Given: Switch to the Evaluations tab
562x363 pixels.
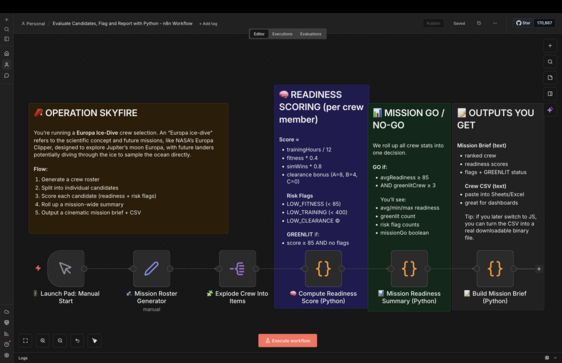Looking at the screenshot, I should (311, 34).
